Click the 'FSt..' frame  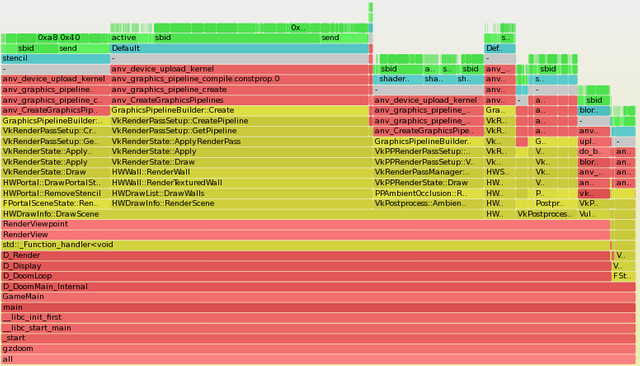[x=623, y=276]
